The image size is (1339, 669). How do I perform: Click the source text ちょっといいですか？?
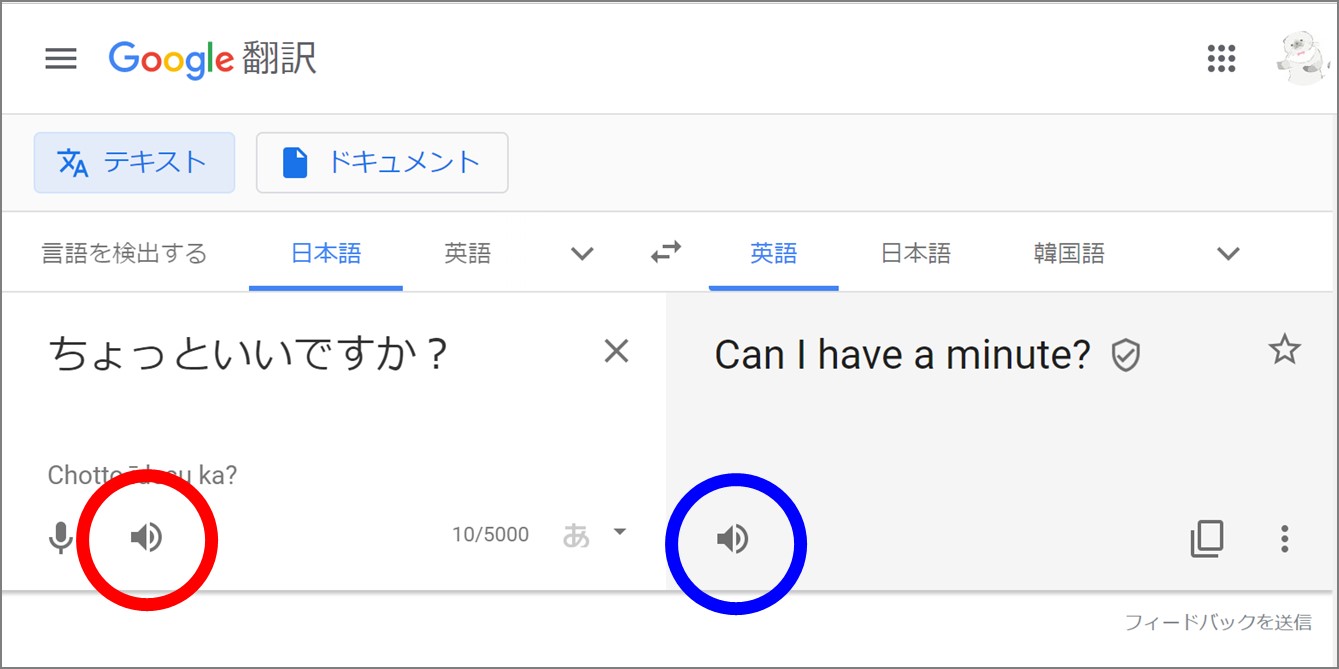click(x=248, y=355)
